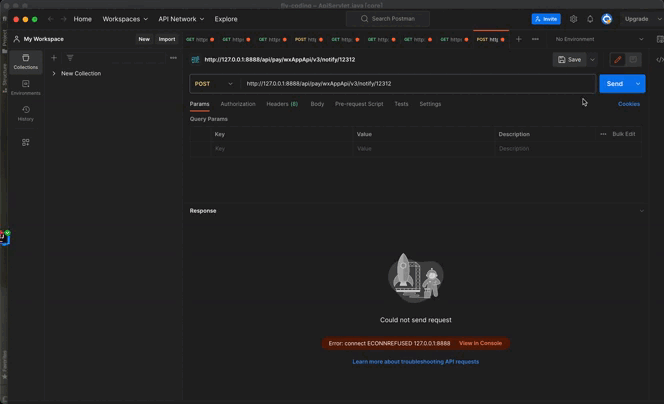Click the New button
This screenshot has width=664, height=404.
(144, 39)
